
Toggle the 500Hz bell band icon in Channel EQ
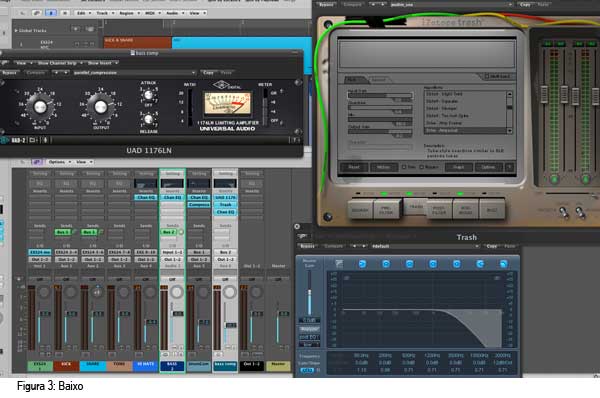click(409, 264)
